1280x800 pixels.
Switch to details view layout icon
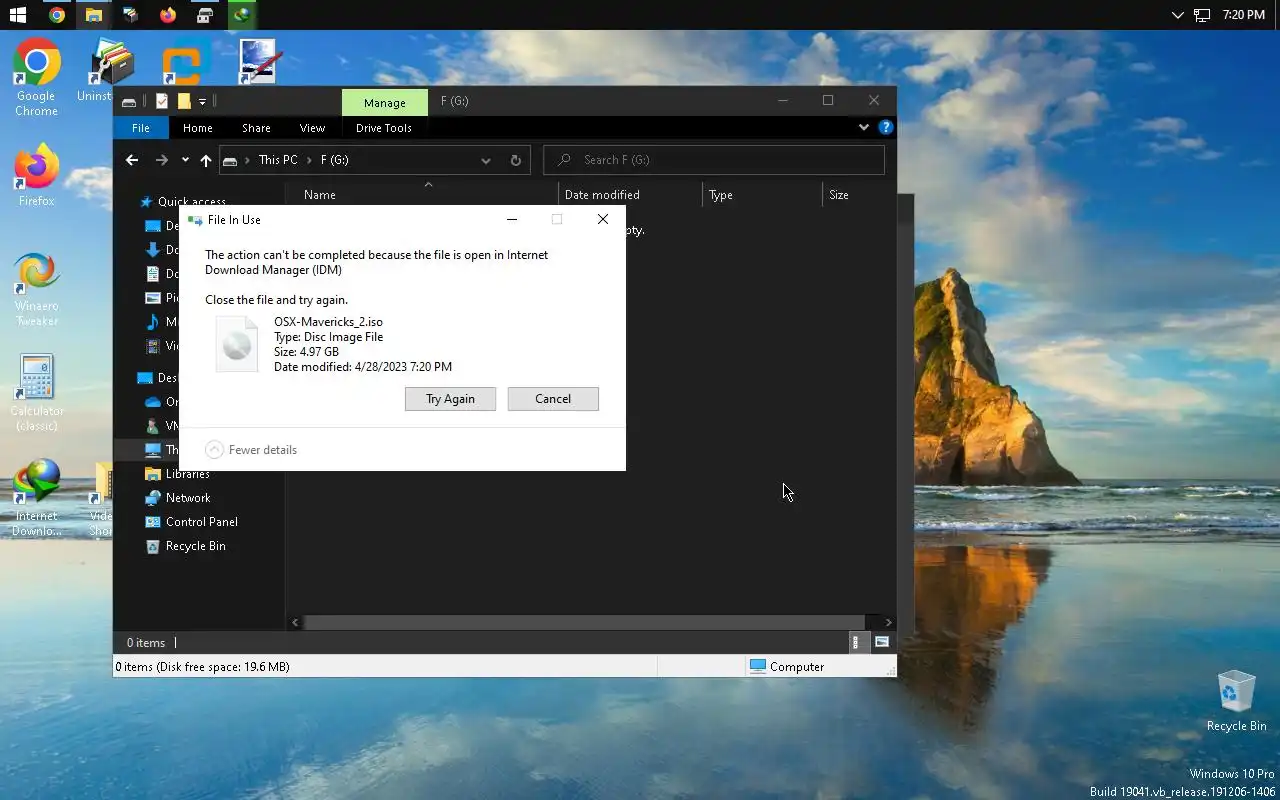[x=855, y=643]
